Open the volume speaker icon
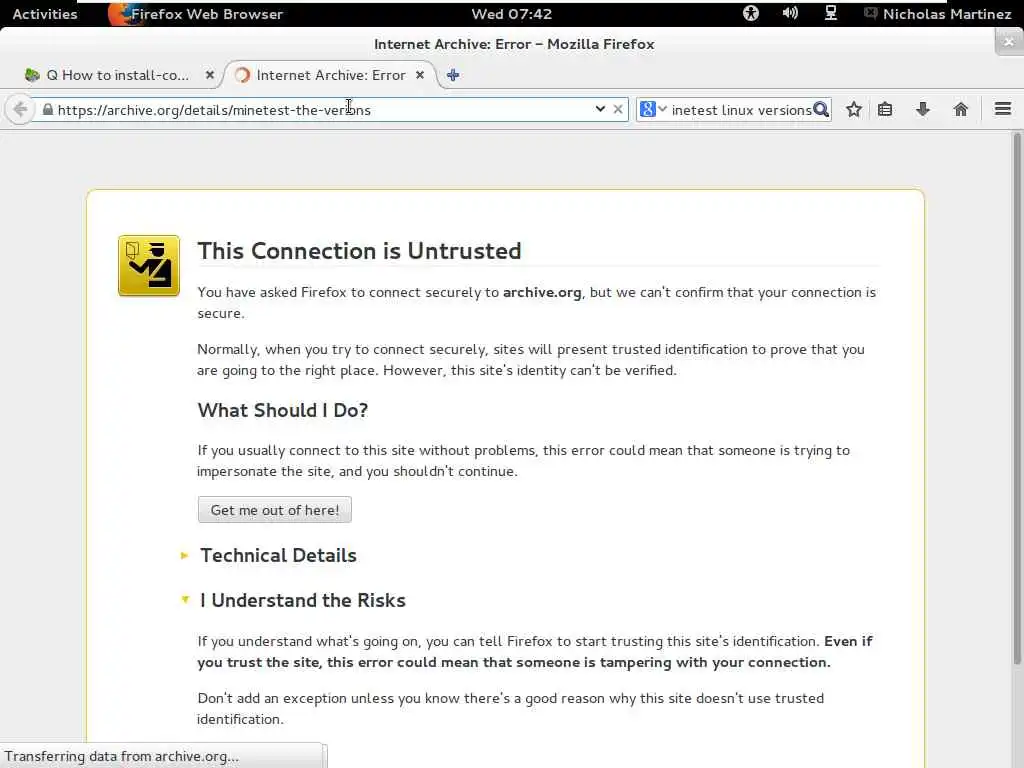Screen dimensions: 1024x768 coord(790,13)
